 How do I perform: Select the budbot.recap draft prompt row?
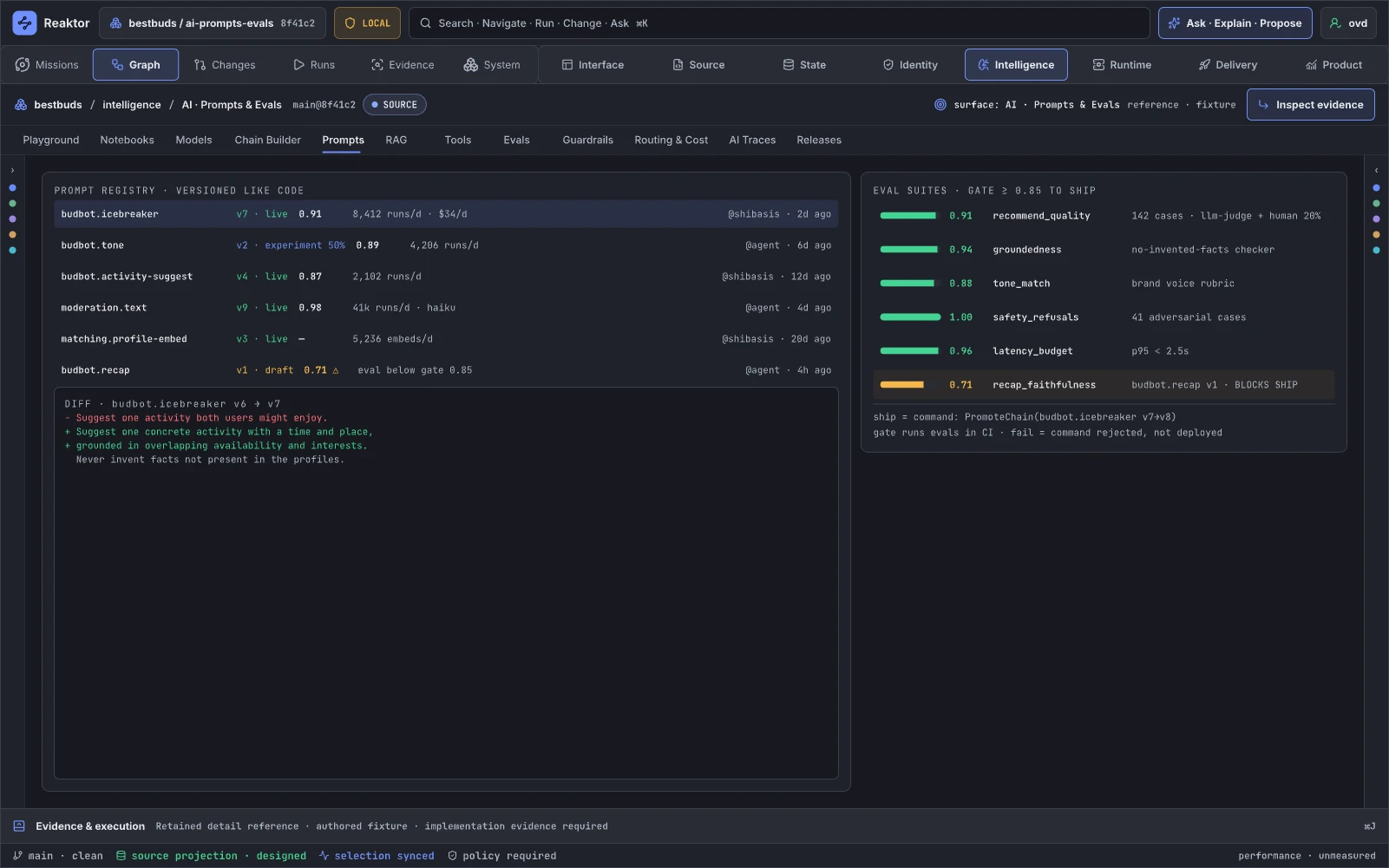click(446, 370)
